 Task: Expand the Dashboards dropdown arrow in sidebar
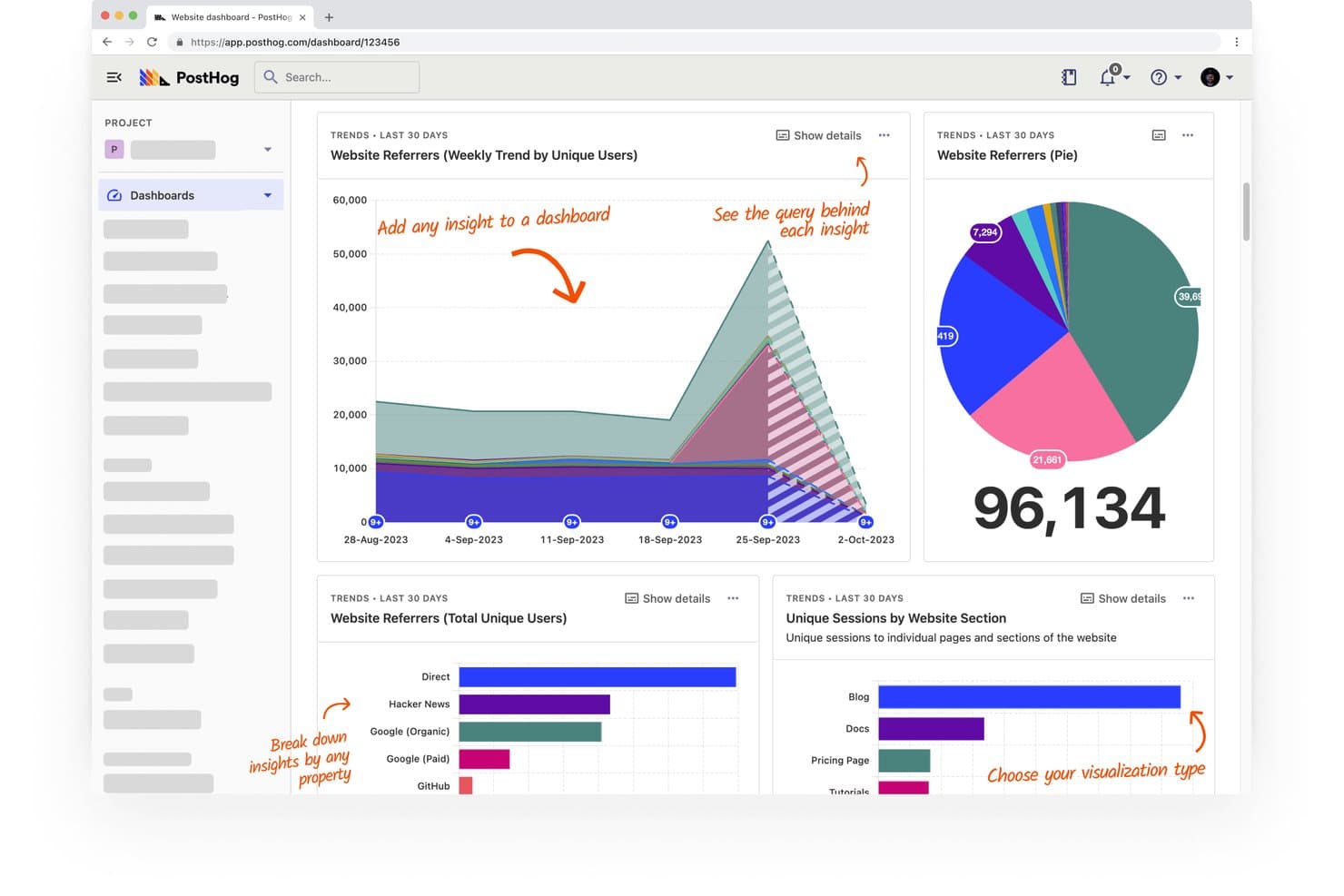pos(268,195)
